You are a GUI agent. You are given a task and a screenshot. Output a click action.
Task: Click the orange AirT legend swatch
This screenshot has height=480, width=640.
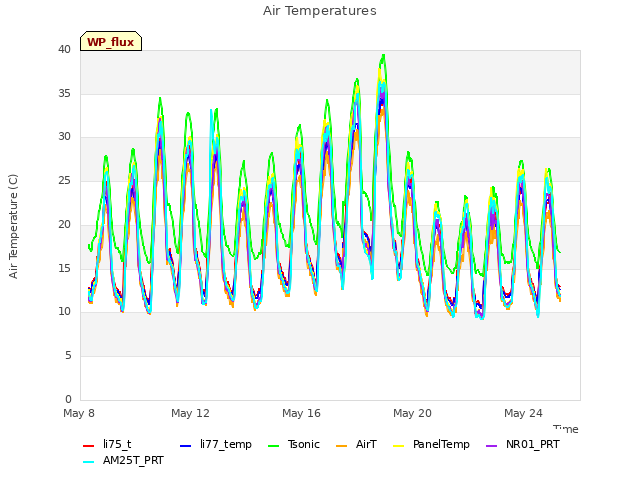pyautogui.click(x=342, y=446)
